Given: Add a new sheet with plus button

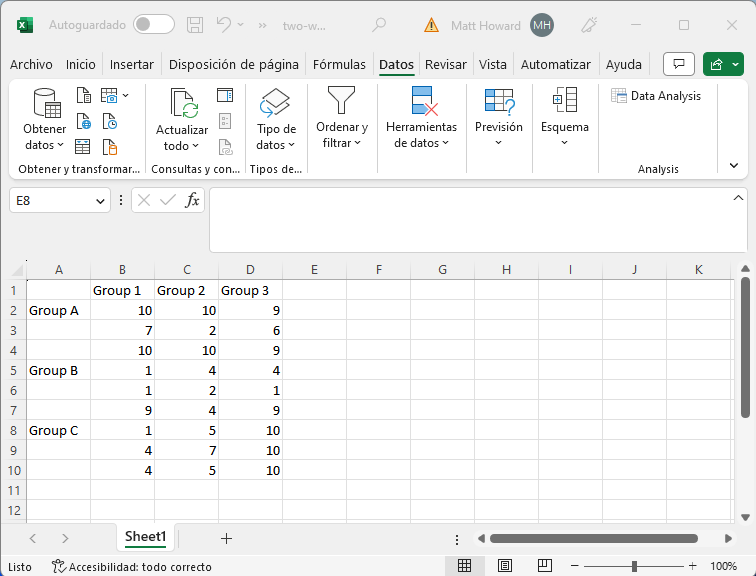Looking at the screenshot, I should 226,538.
